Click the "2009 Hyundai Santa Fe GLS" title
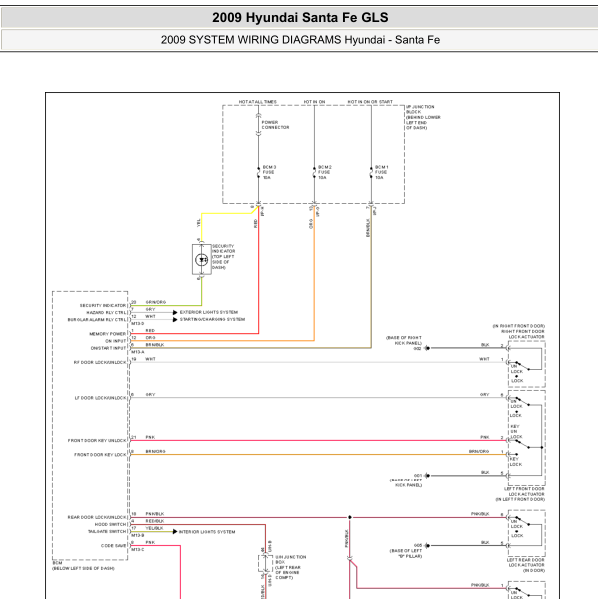 tap(300, 18)
